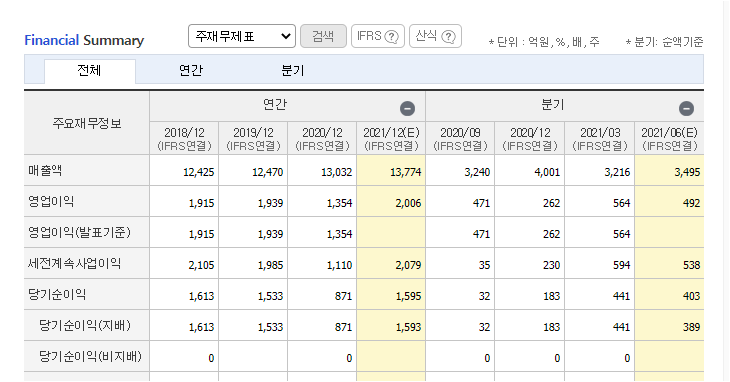Click the 당기순이익(지배) row label
This screenshot has width=730, height=382.
pos(85,325)
